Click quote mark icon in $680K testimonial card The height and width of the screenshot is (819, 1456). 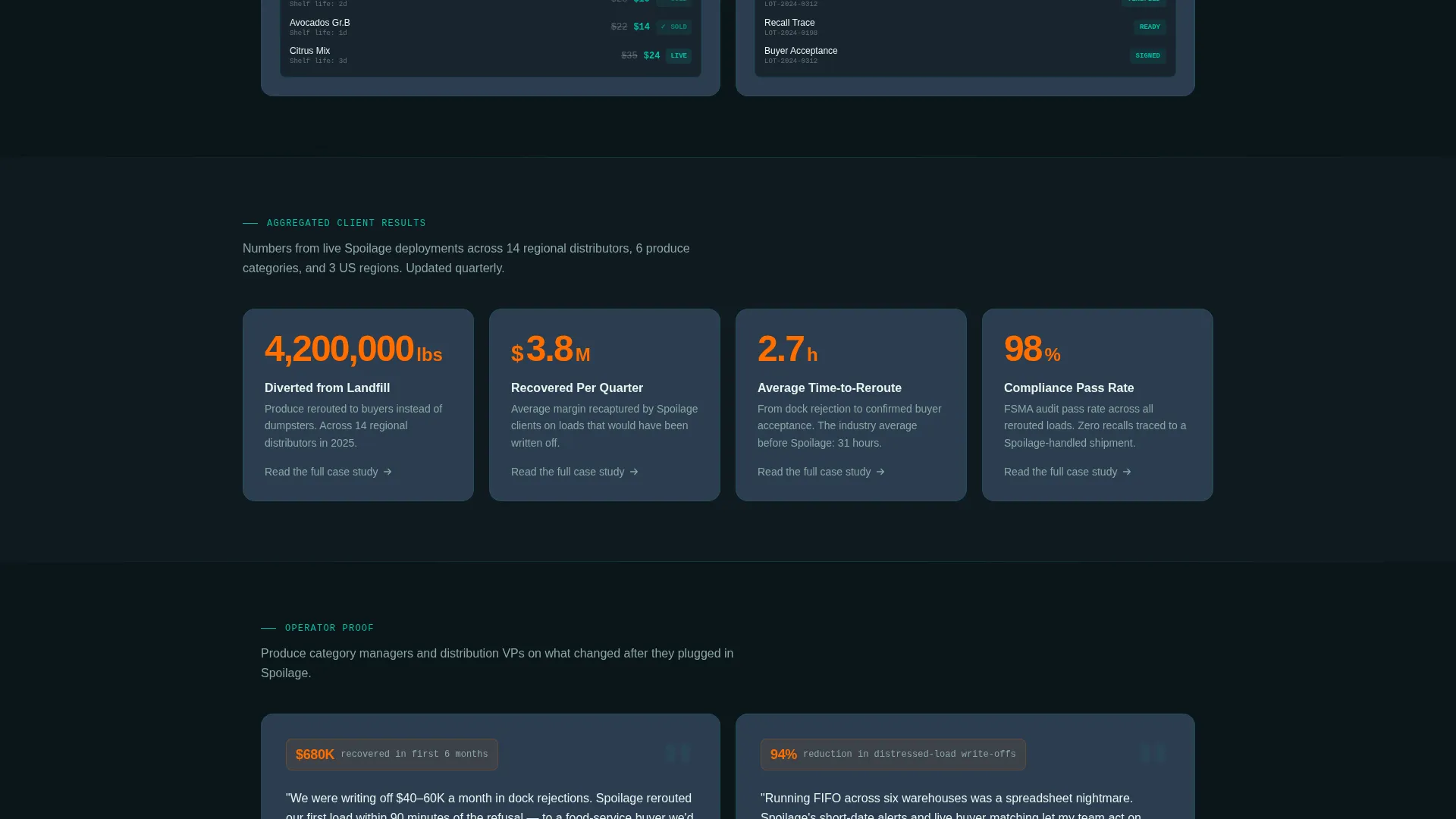click(677, 753)
